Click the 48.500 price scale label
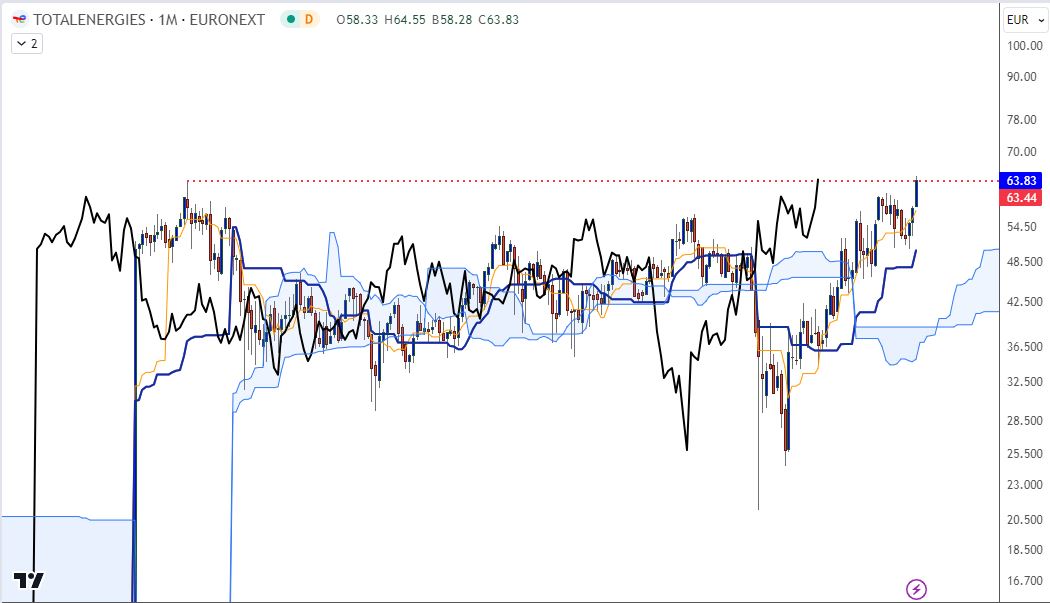 (x=1025, y=261)
